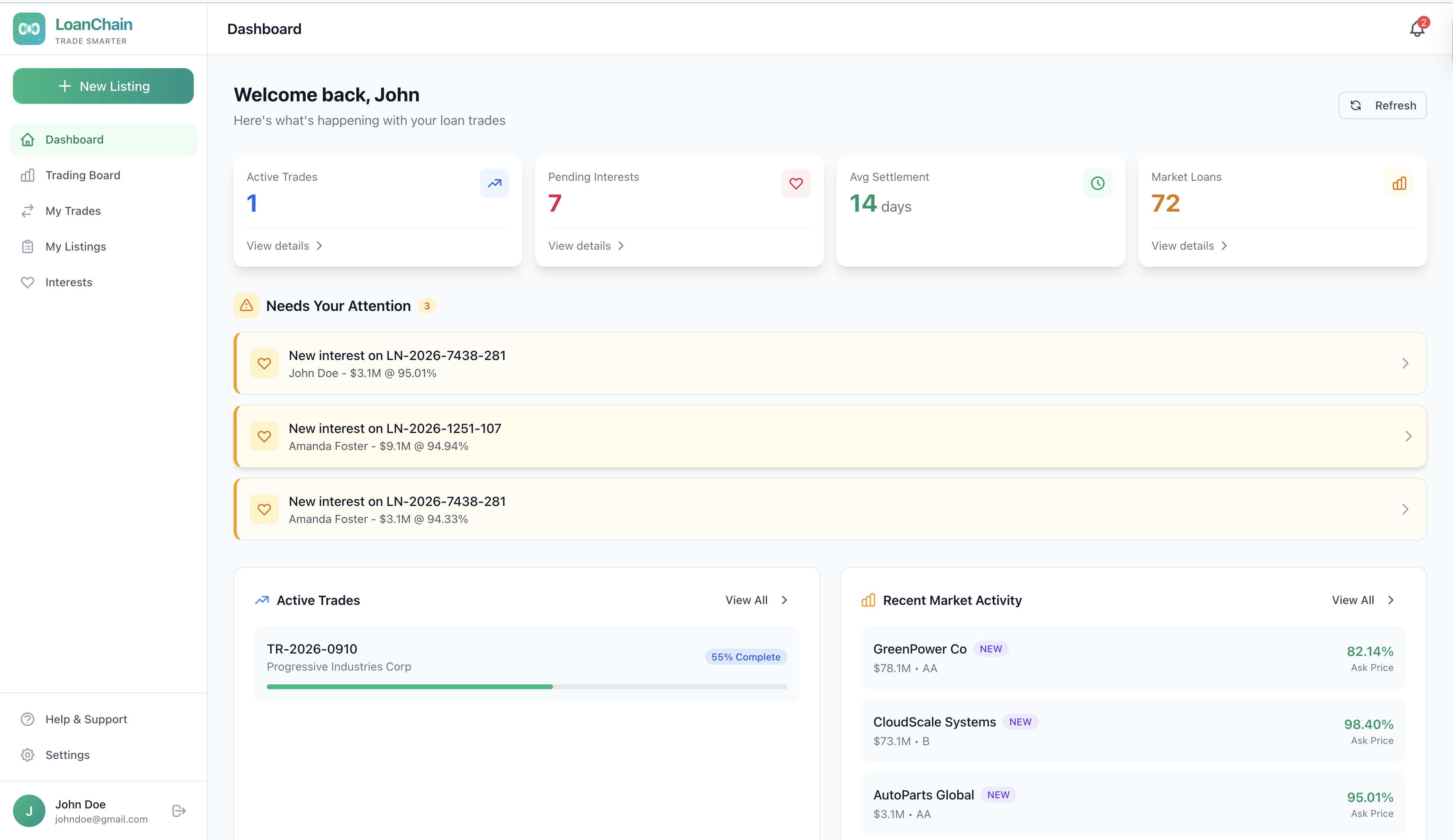This screenshot has width=1453, height=840.
Task: Click the logout icon beside John Doe
Action: click(x=179, y=810)
